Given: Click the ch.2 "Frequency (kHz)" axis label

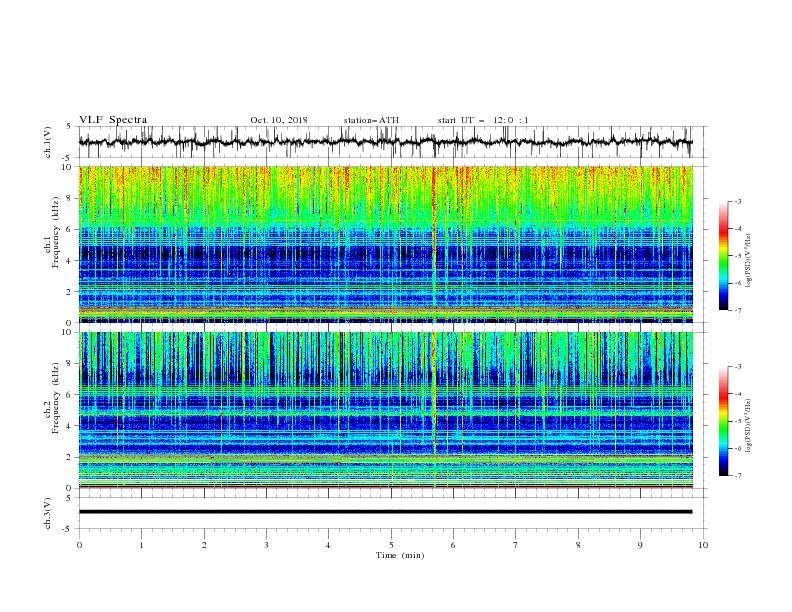Looking at the screenshot, I should pos(56,398).
